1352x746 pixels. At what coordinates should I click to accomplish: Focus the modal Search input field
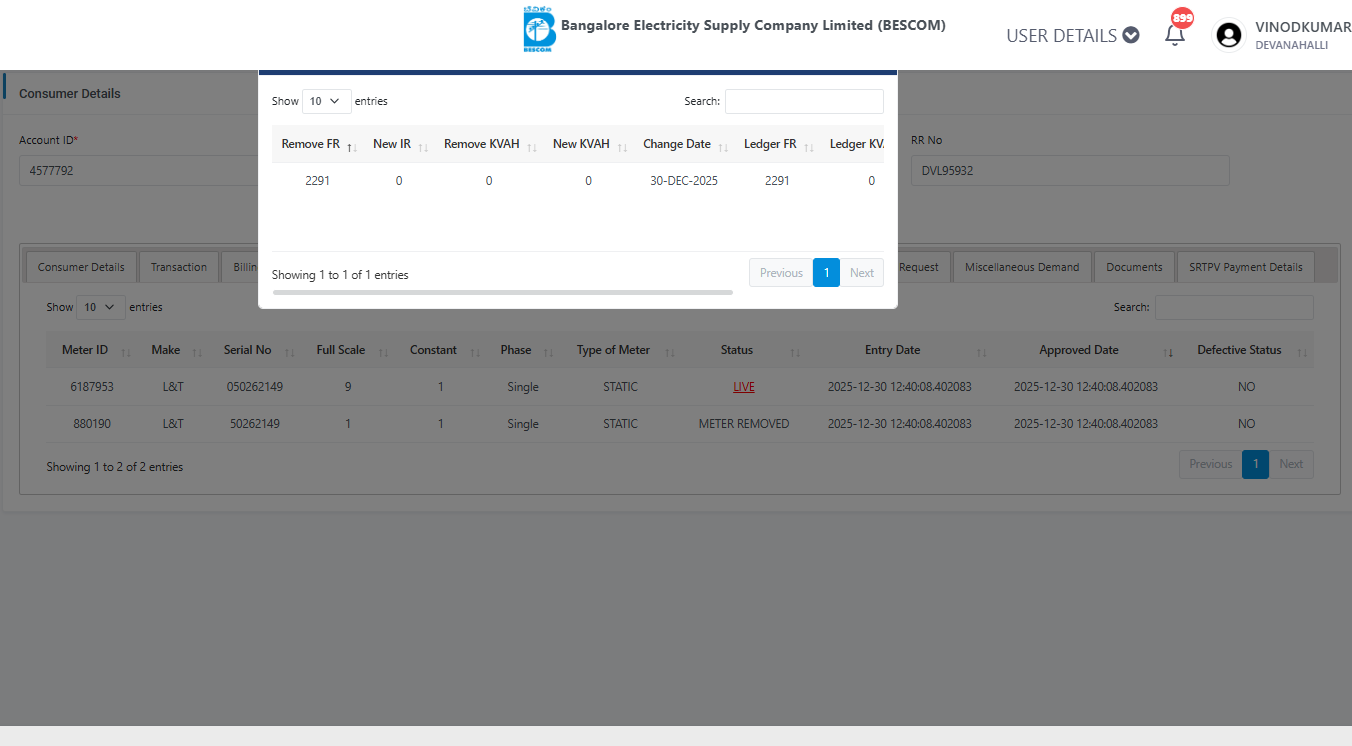click(804, 101)
